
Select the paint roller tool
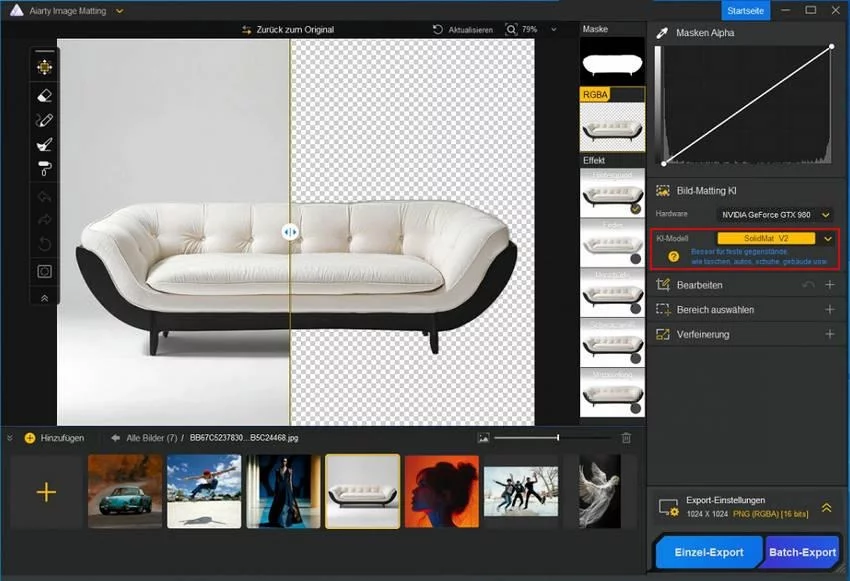point(44,168)
